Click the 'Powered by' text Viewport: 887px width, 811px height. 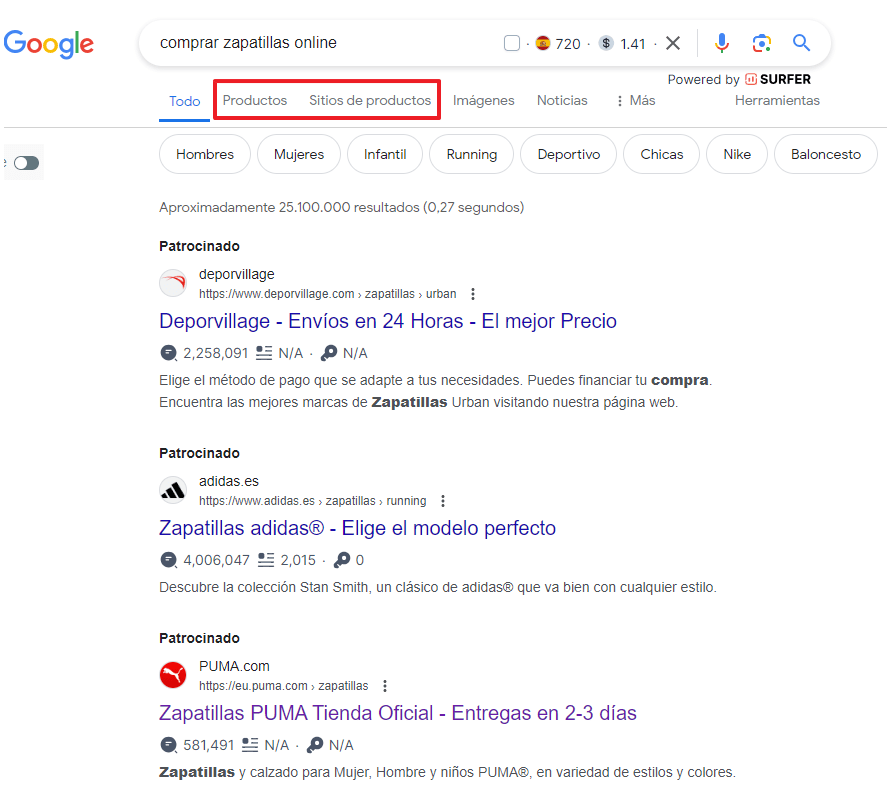[704, 80]
